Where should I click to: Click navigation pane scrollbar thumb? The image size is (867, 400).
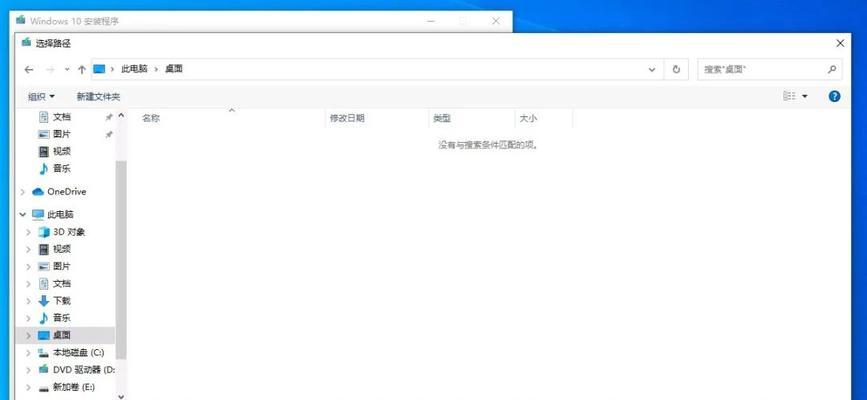coord(121,259)
